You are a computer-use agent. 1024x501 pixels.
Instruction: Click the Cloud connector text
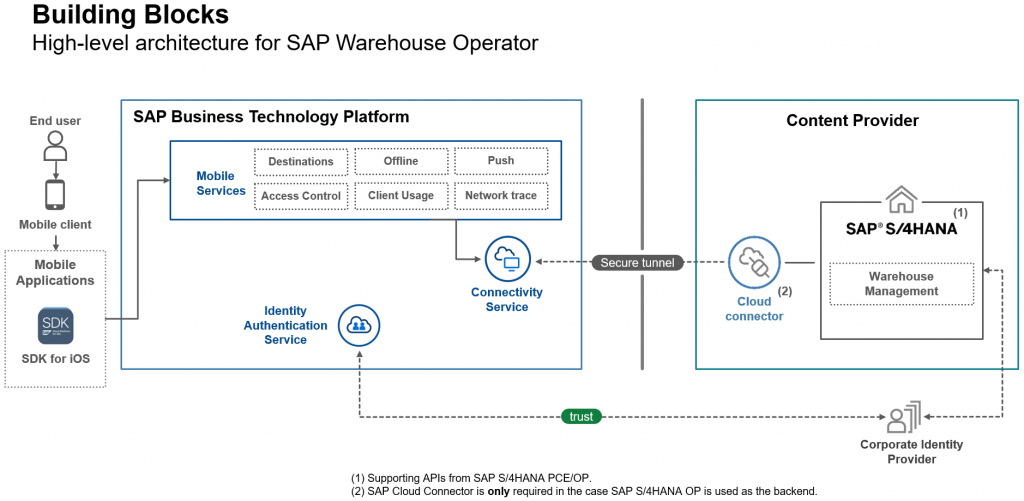[x=754, y=309]
